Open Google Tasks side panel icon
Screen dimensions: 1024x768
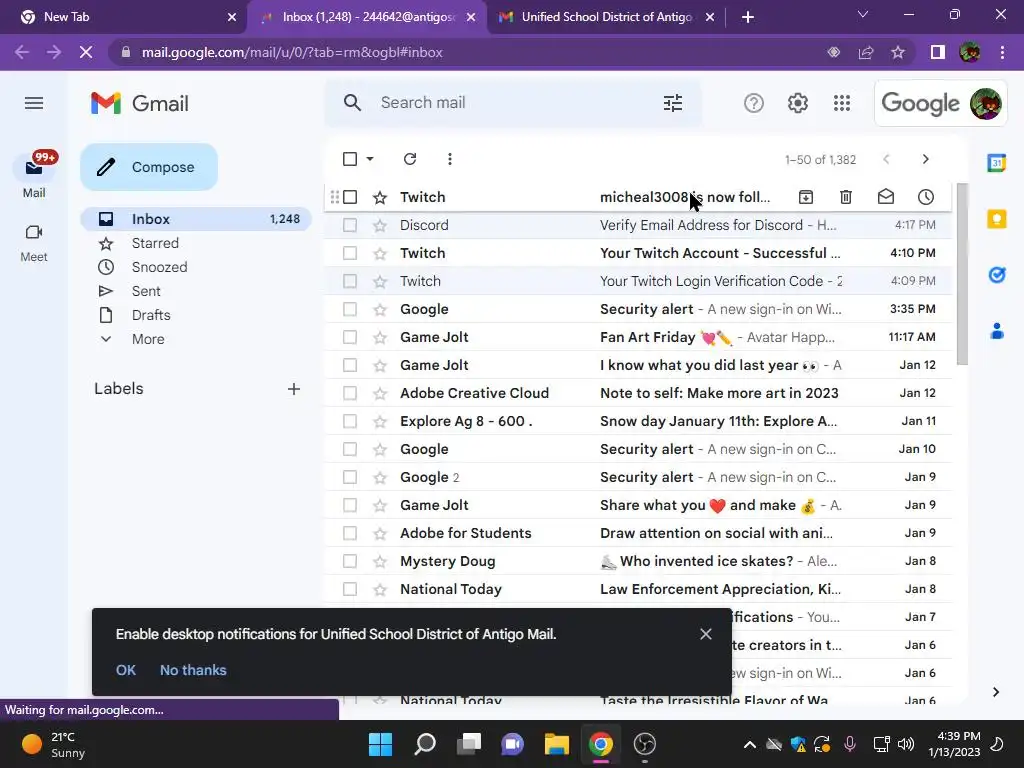[997, 275]
